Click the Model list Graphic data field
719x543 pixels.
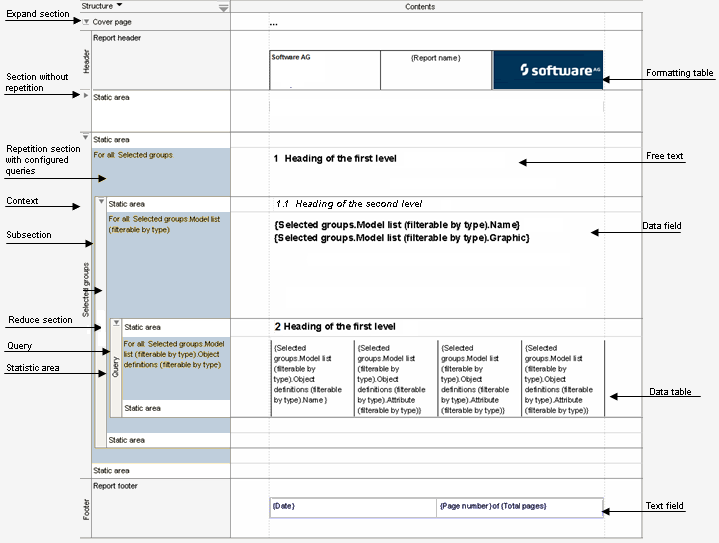(x=402, y=238)
